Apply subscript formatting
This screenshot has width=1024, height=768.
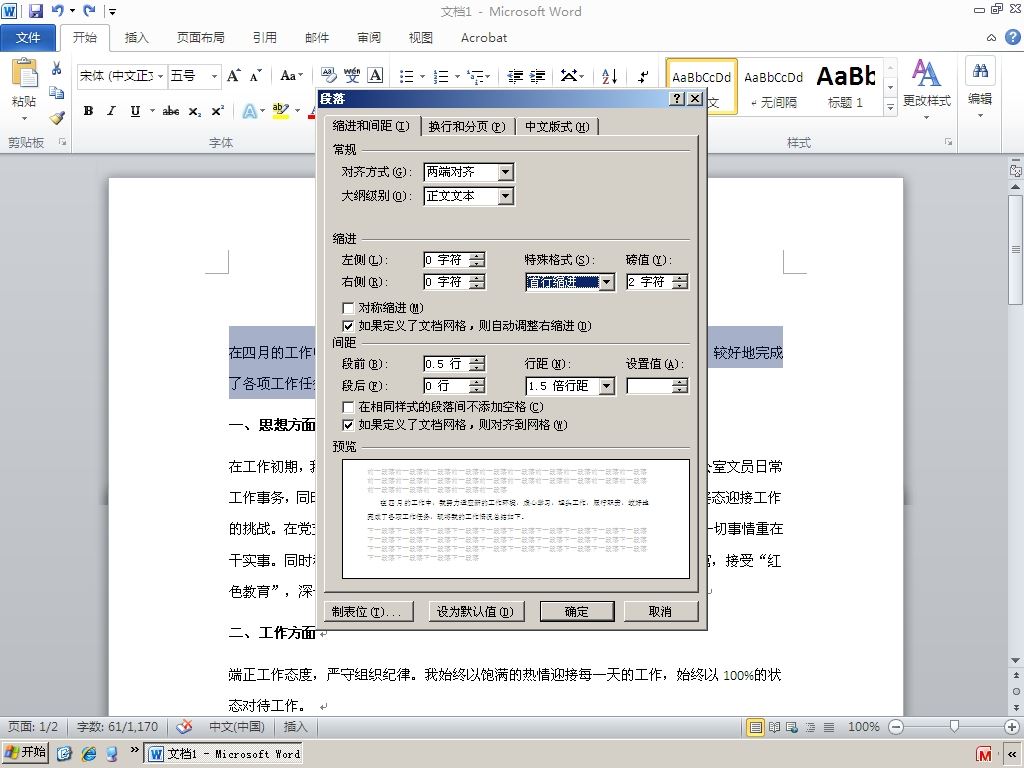point(195,111)
